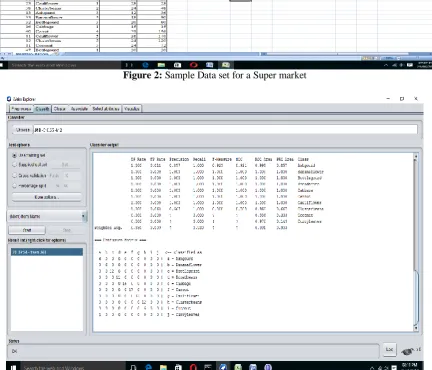Screen dimensions: 432x370
Task: Click the Weighted Avg. row label
Action: [108, 228]
